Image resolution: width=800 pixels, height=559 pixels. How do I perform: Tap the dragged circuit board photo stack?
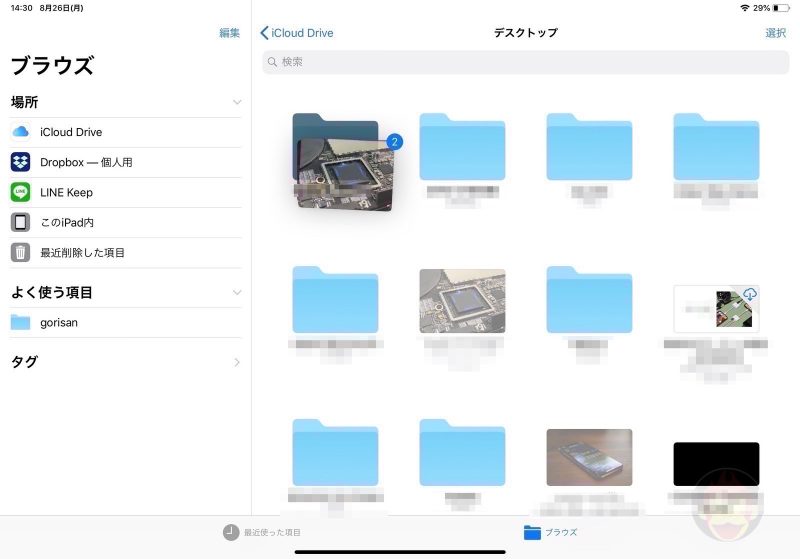pyautogui.click(x=344, y=173)
